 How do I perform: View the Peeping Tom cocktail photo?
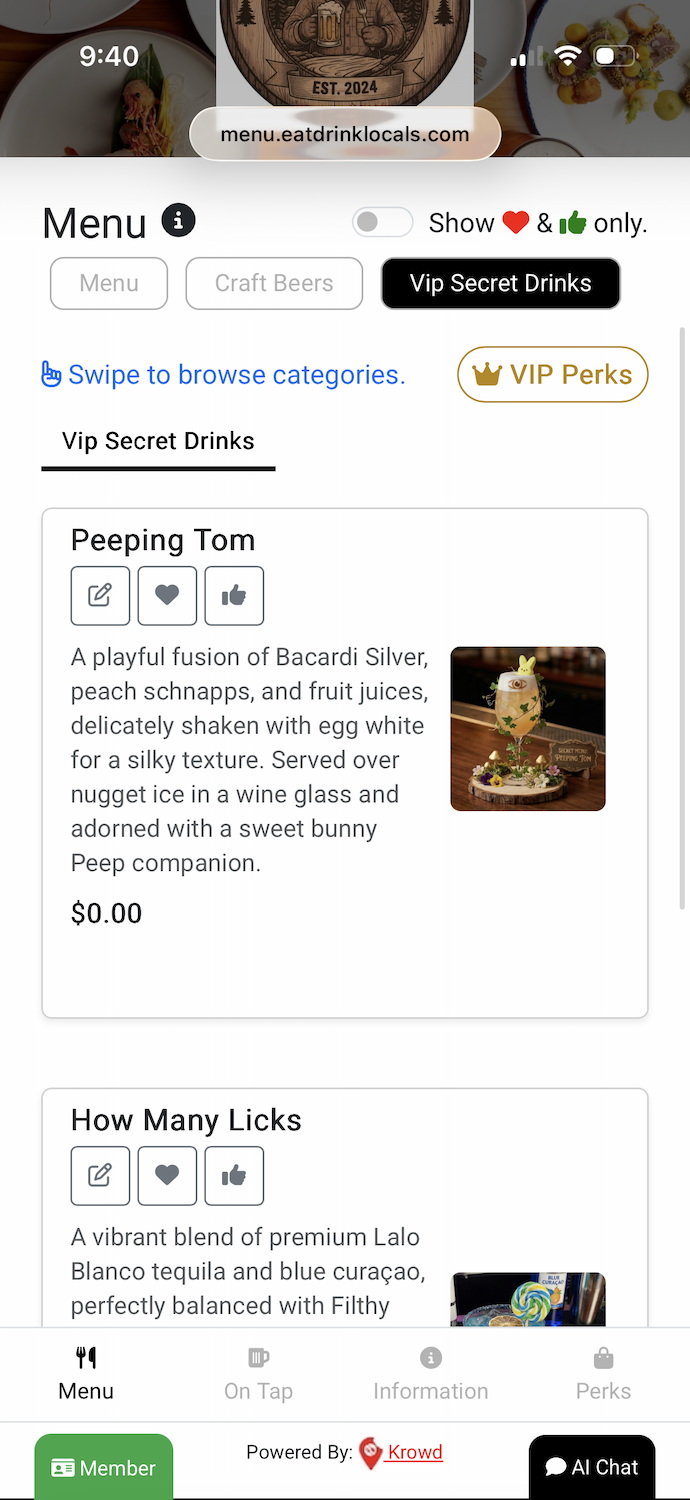coord(528,728)
